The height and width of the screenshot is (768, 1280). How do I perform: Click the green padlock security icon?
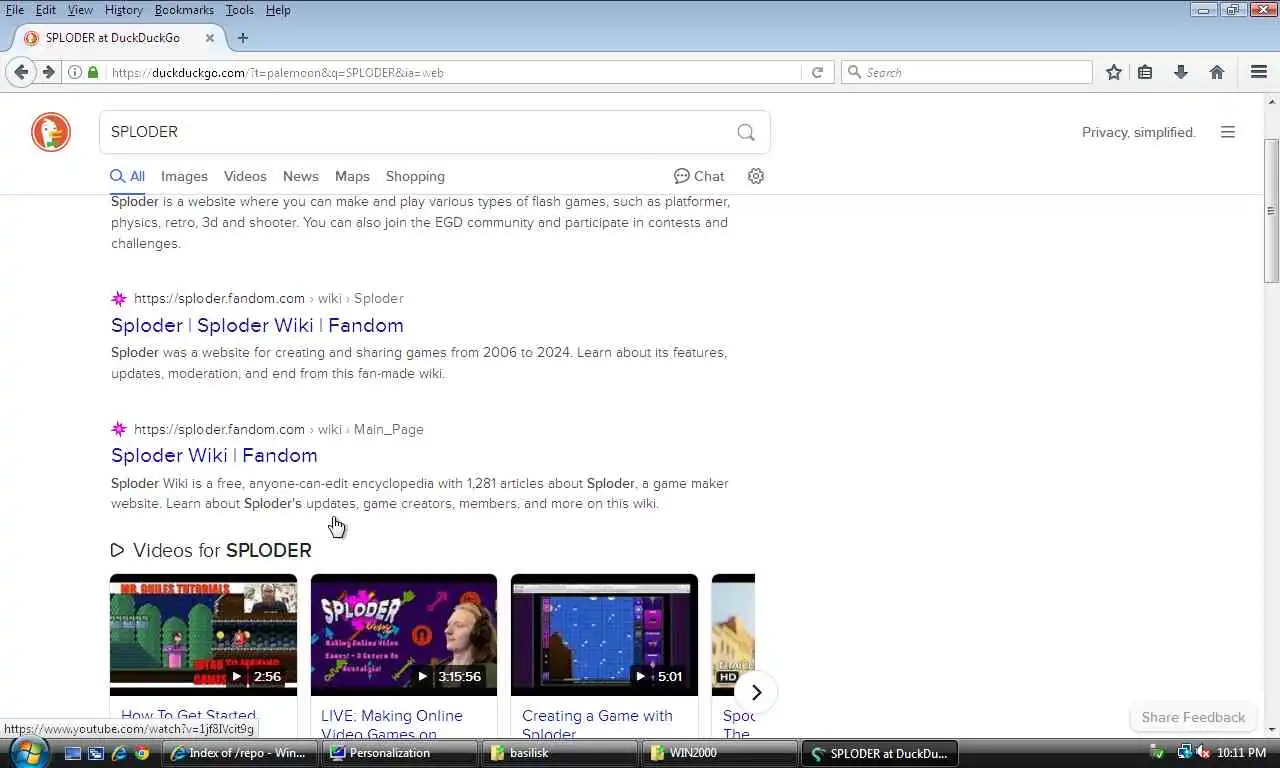pyautogui.click(x=93, y=72)
